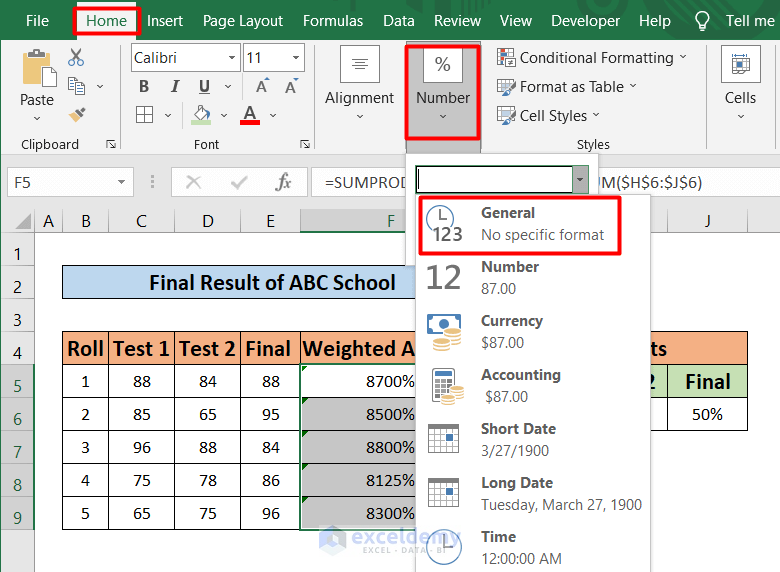This screenshot has width=780, height=572.
Task: Apply the red Font Color
Action: [250, 115]
